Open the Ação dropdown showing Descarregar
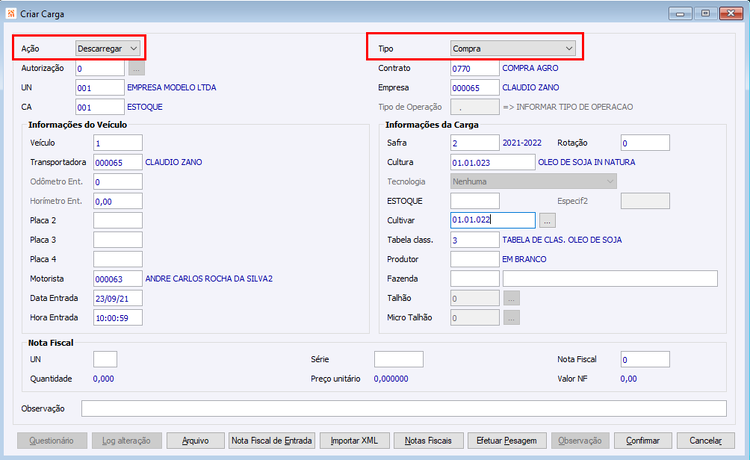 [108, 49]
